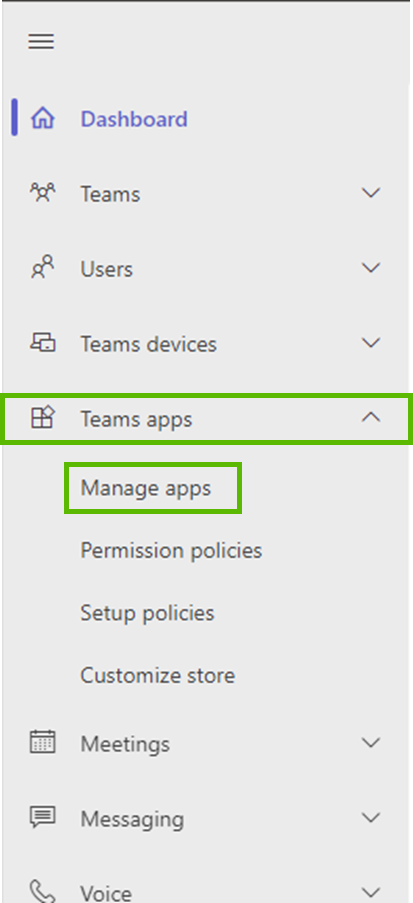413x903 pixels.
Task: Click the Teams devices icon
Action: point(43,343)
